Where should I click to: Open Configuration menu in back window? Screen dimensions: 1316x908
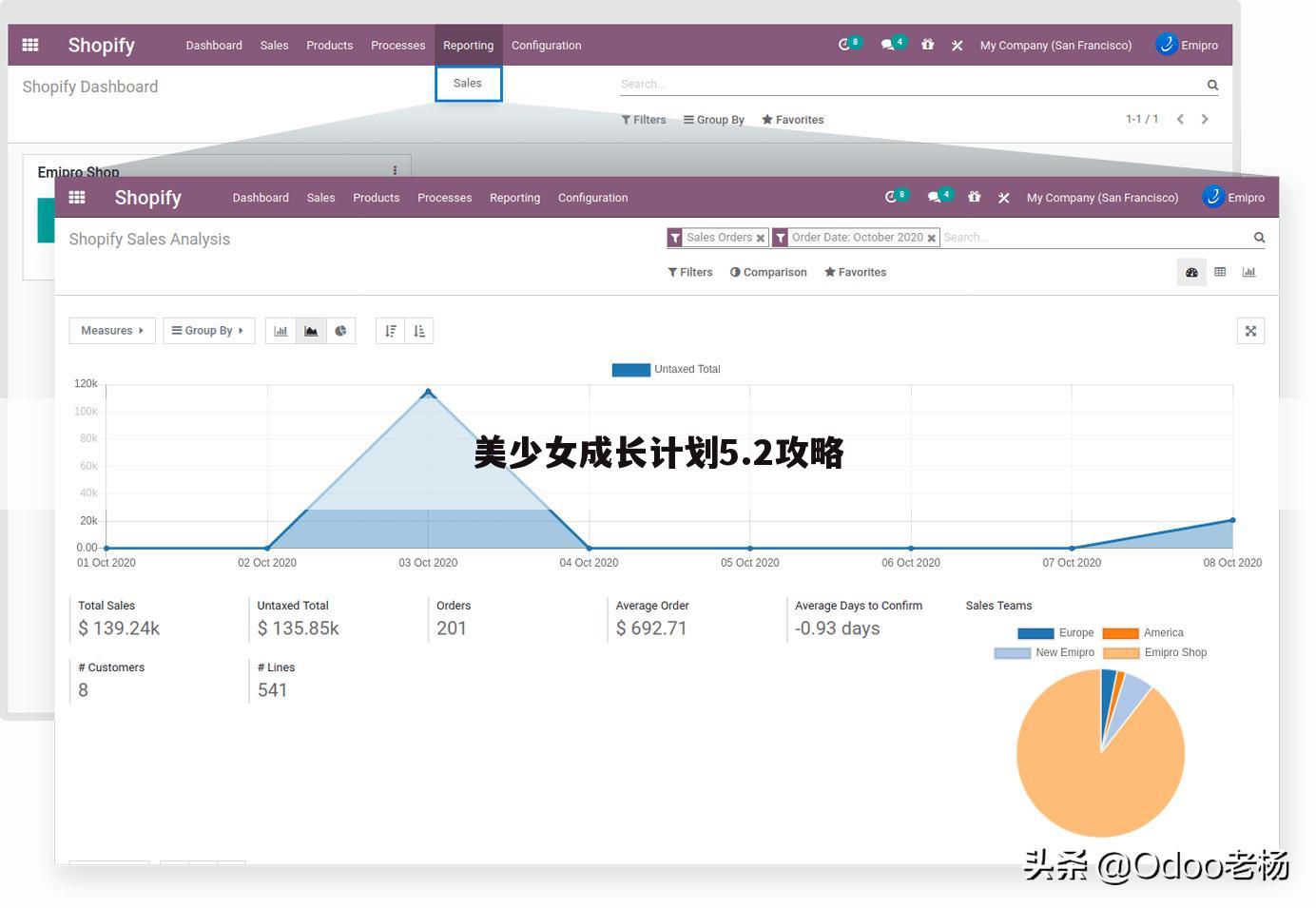[x=546, y=46]
